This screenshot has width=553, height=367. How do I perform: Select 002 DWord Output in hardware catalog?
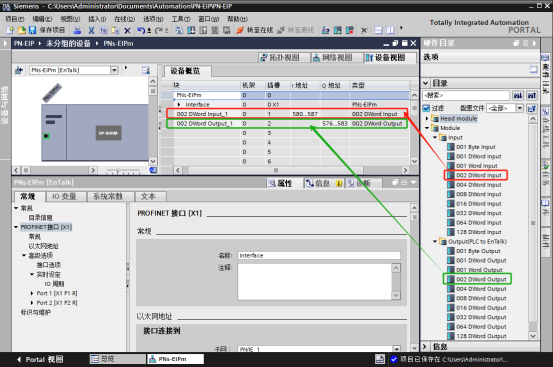click(481, 279)
